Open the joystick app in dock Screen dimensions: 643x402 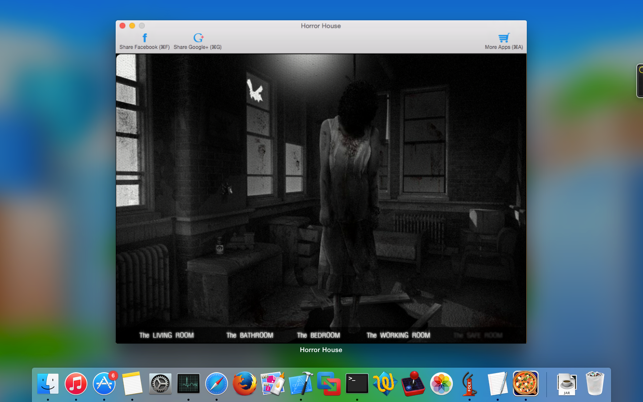click(413, 384)
